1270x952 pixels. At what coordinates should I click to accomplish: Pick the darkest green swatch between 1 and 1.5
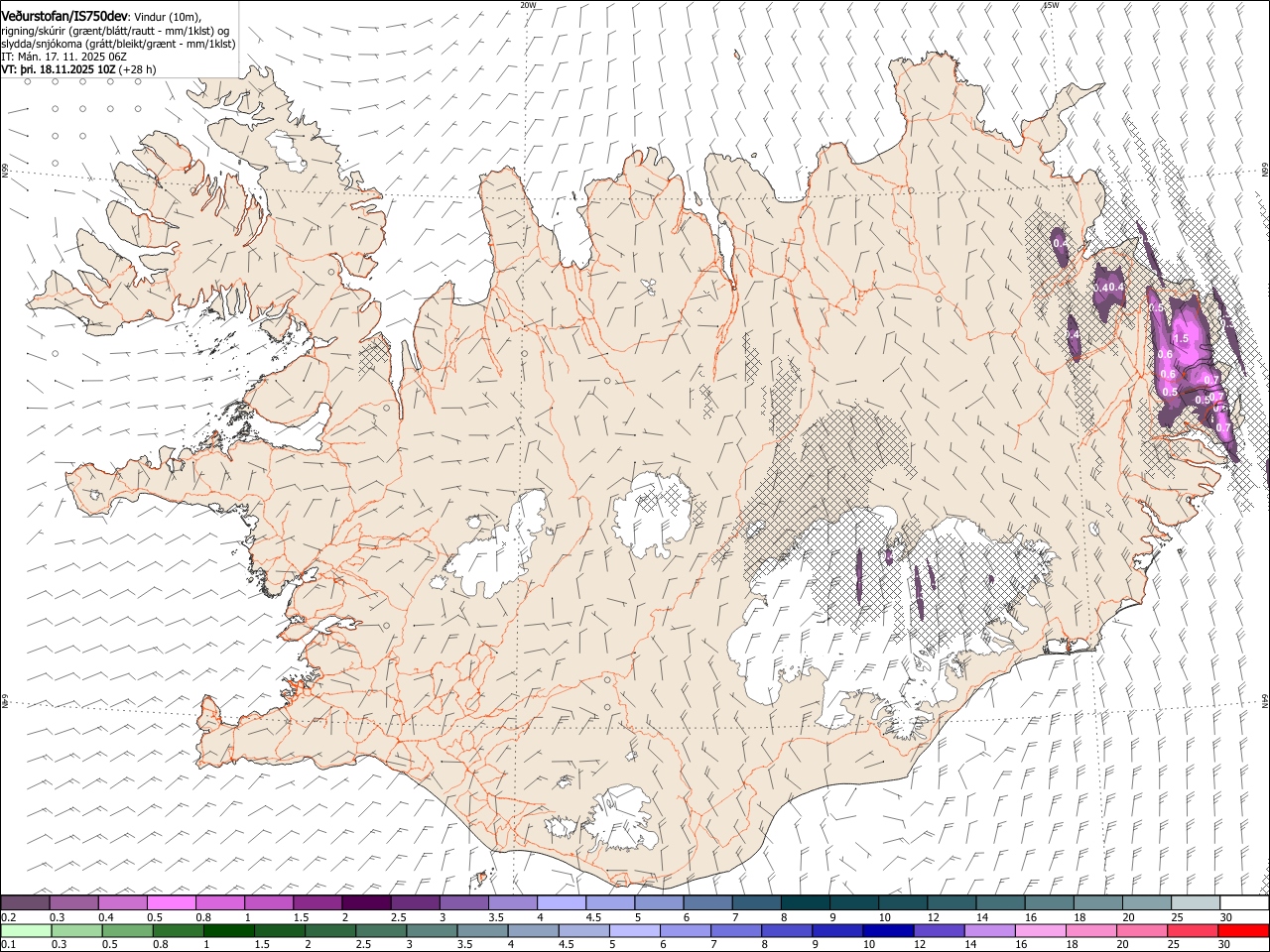pos(229,930)
